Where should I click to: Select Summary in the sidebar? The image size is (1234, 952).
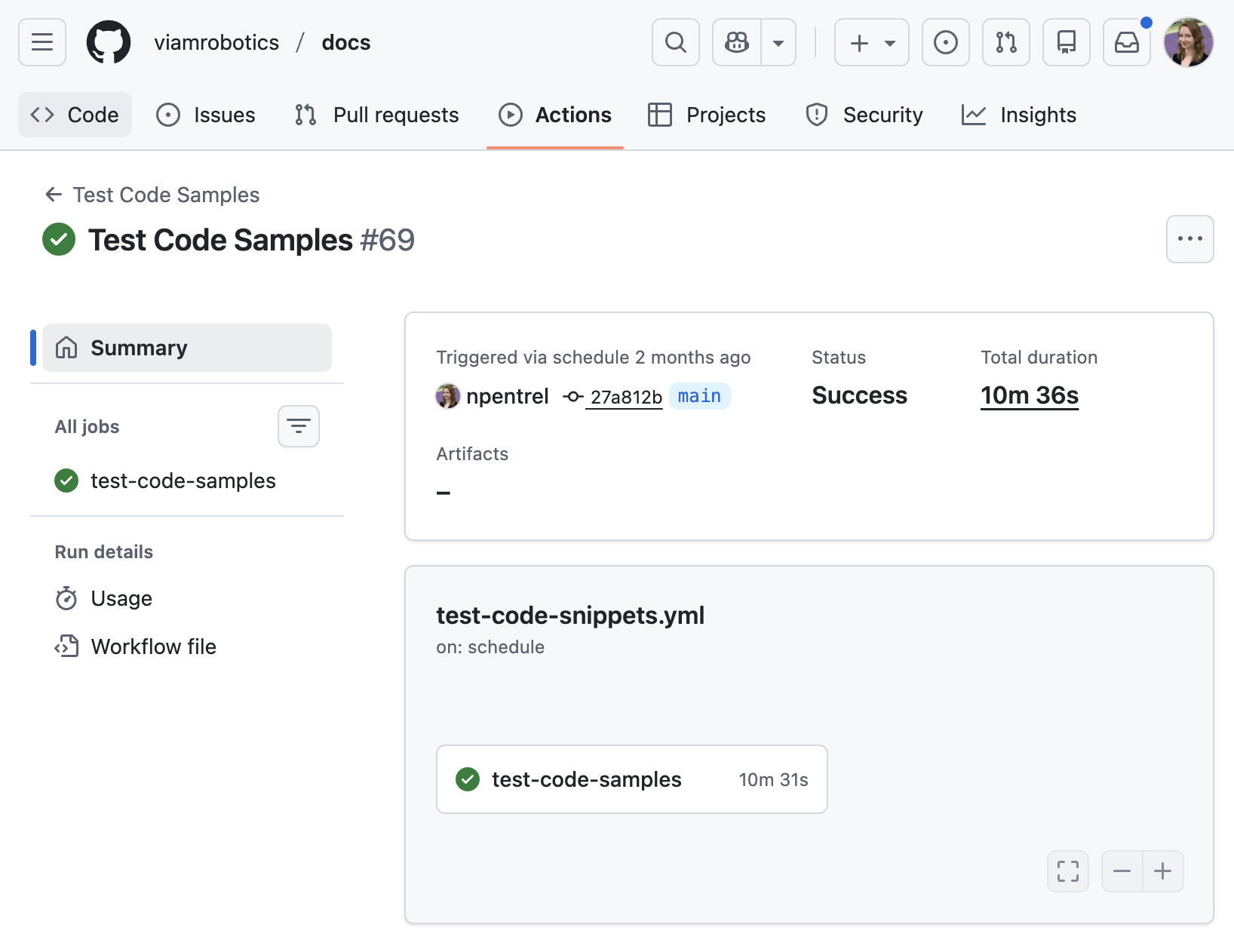pos(187,348)
